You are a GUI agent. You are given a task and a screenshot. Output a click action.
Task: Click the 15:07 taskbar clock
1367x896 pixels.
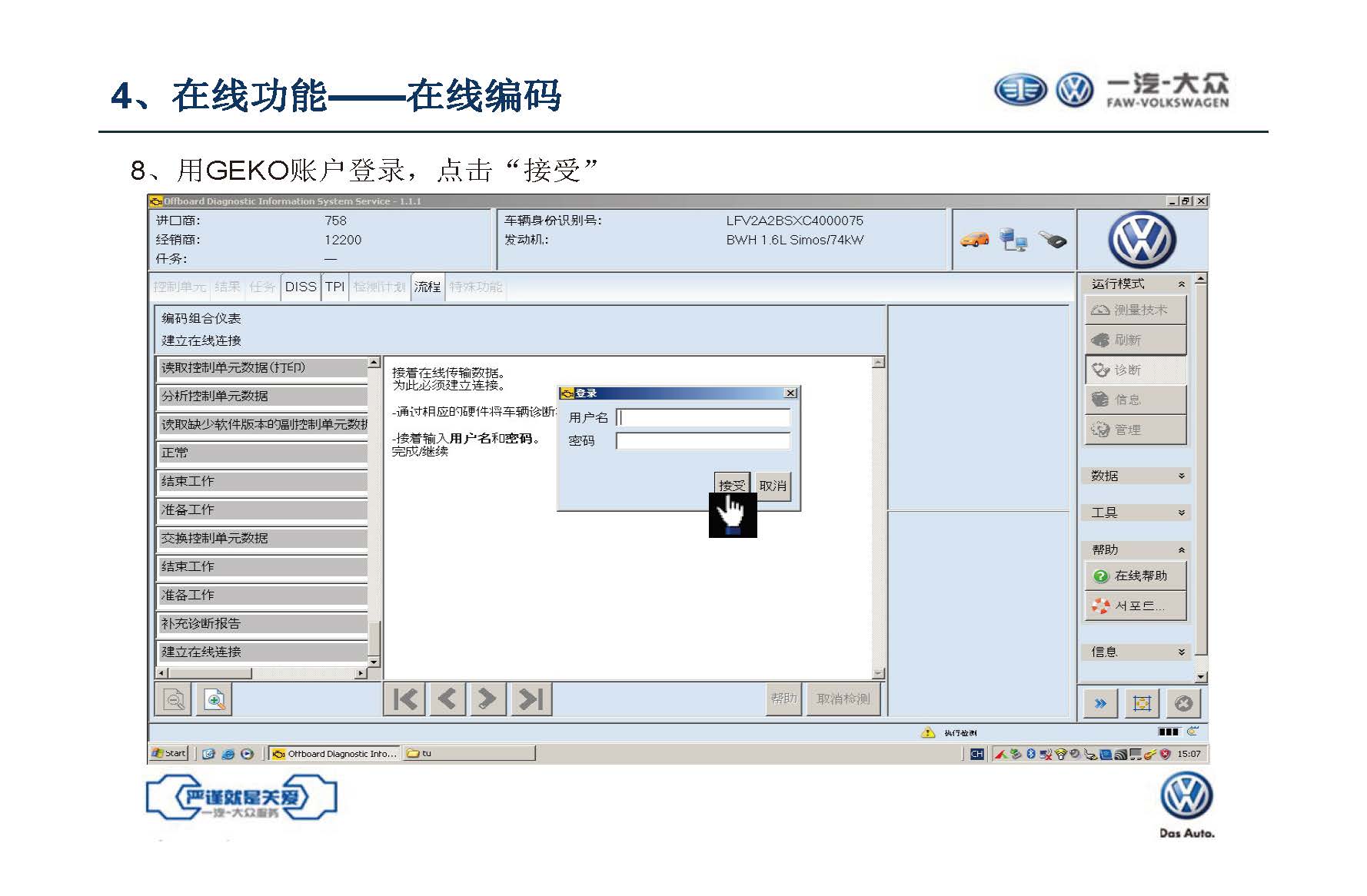pyautogui.click(x=1189, y=754)
